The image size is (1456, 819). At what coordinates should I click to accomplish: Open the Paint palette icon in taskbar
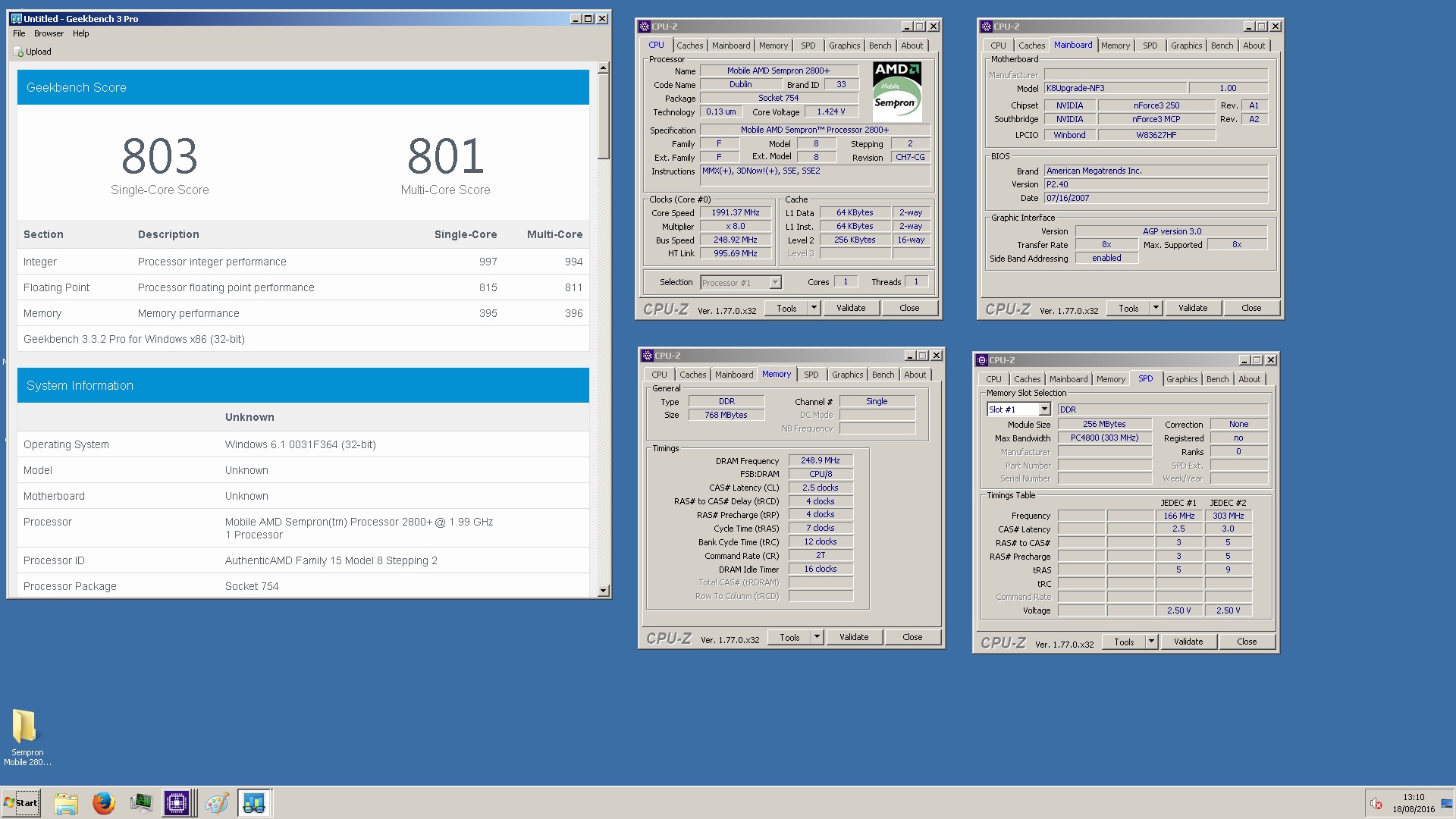tap(217, 803)
